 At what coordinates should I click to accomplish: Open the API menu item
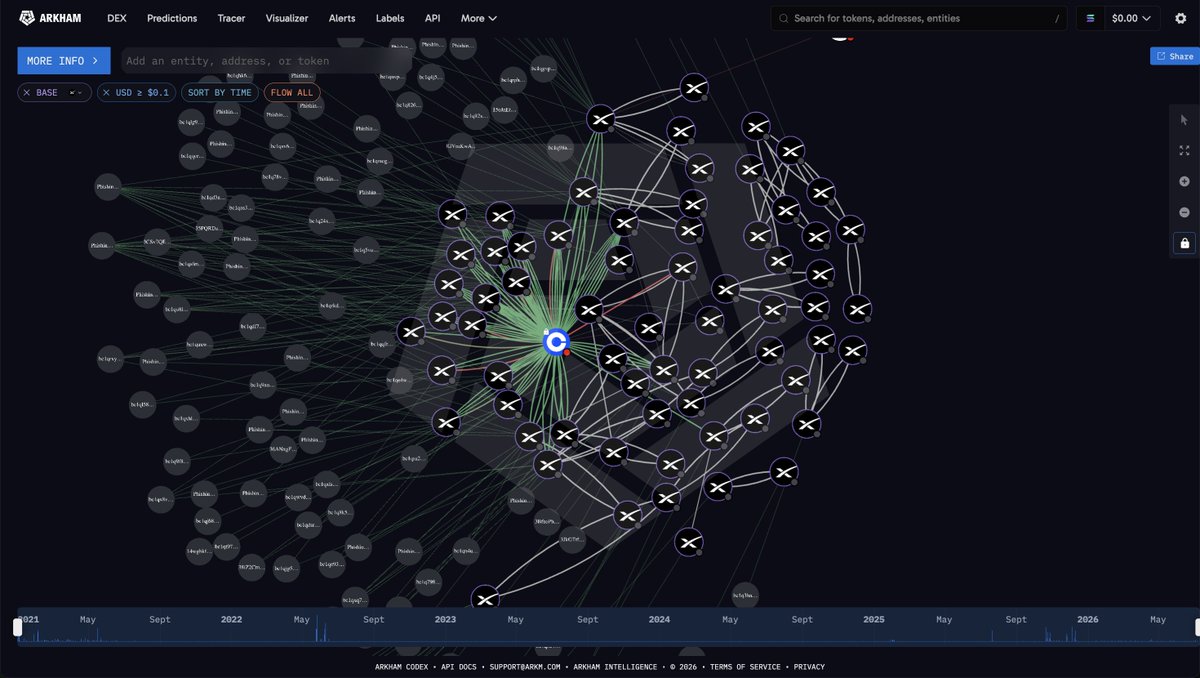coord(432,18)
